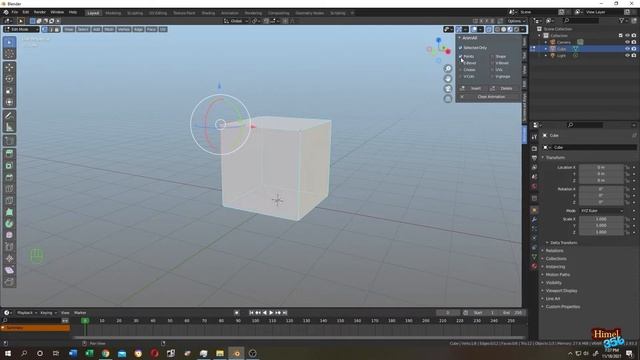Select the Measure ruler tool

(9, 127)
